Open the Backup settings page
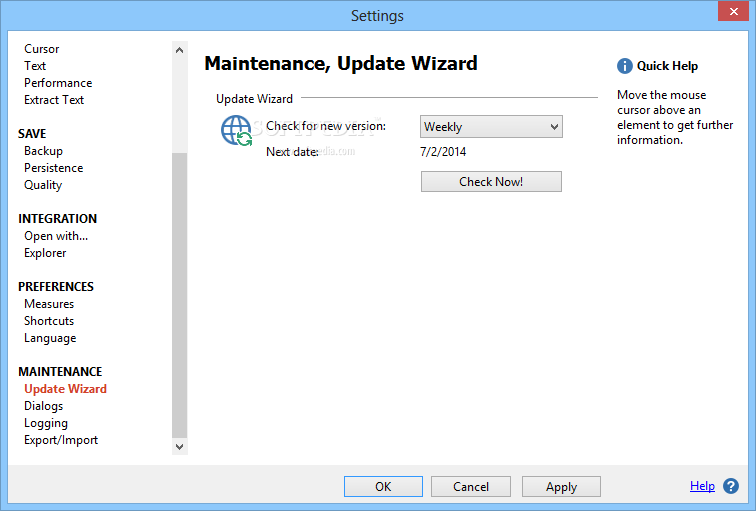 pyautogui.click(x=43, y=151)
